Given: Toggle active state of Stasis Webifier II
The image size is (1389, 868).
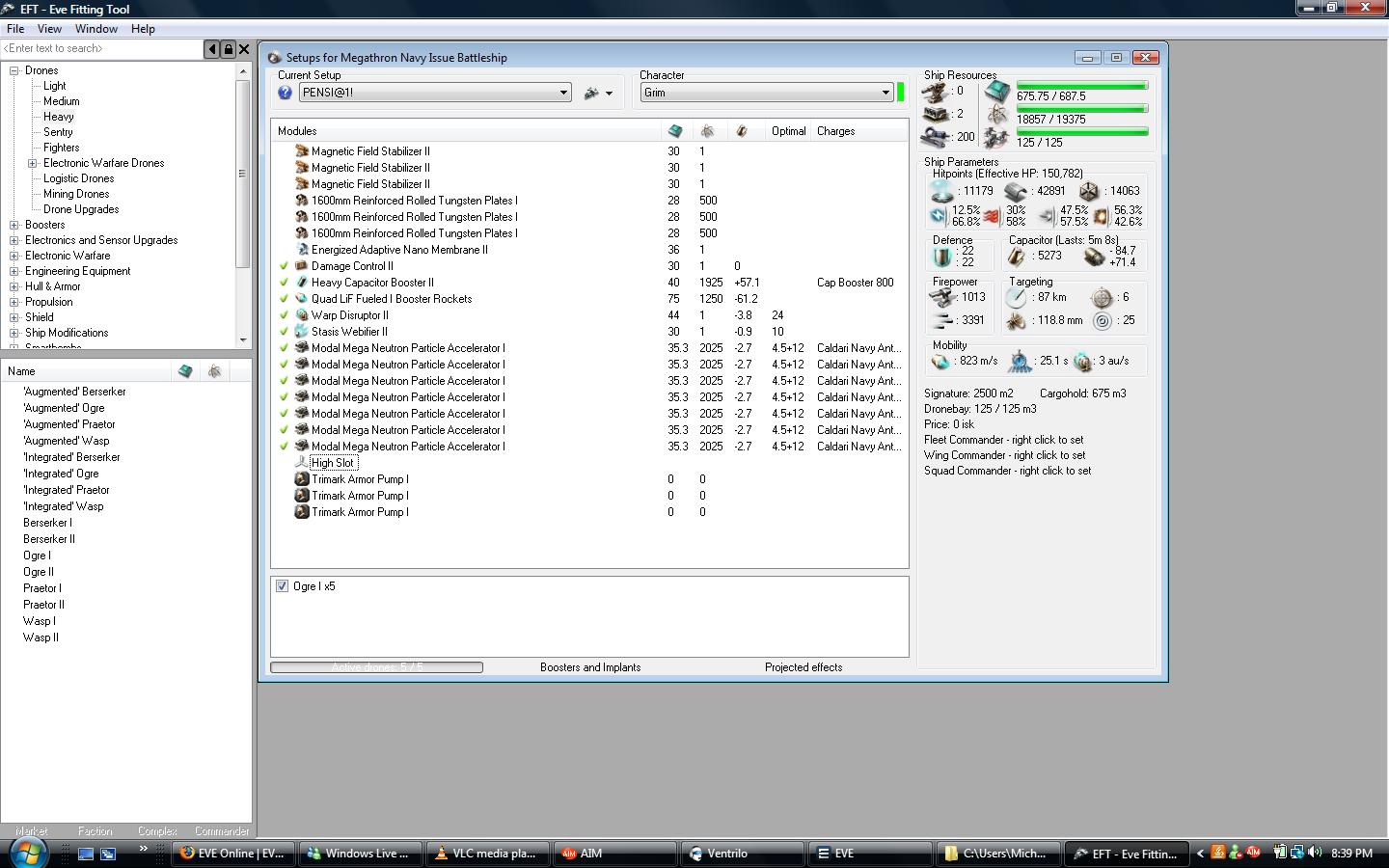Looking at the screenshot, I should tap(284, 332).
